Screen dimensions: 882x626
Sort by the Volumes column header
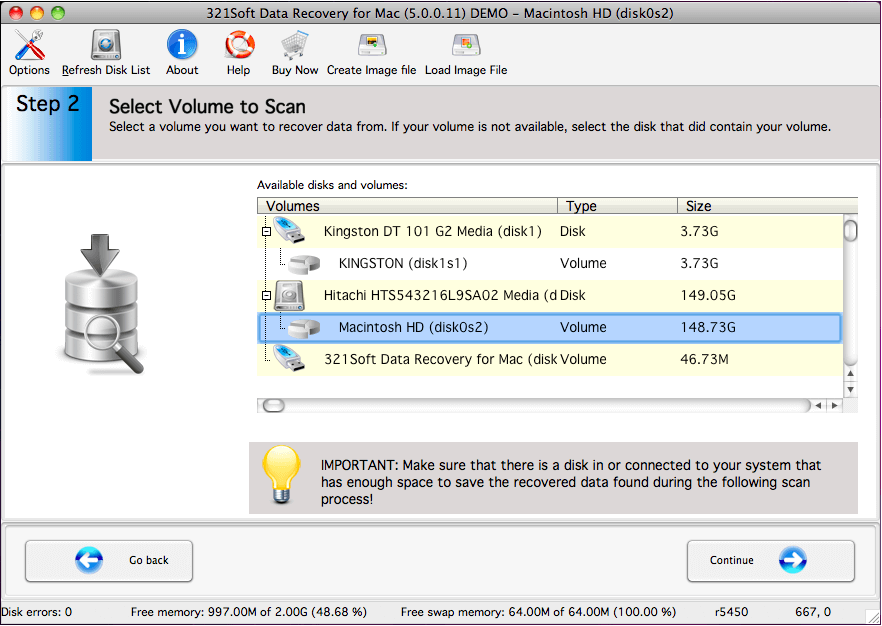tap(407, 206)
